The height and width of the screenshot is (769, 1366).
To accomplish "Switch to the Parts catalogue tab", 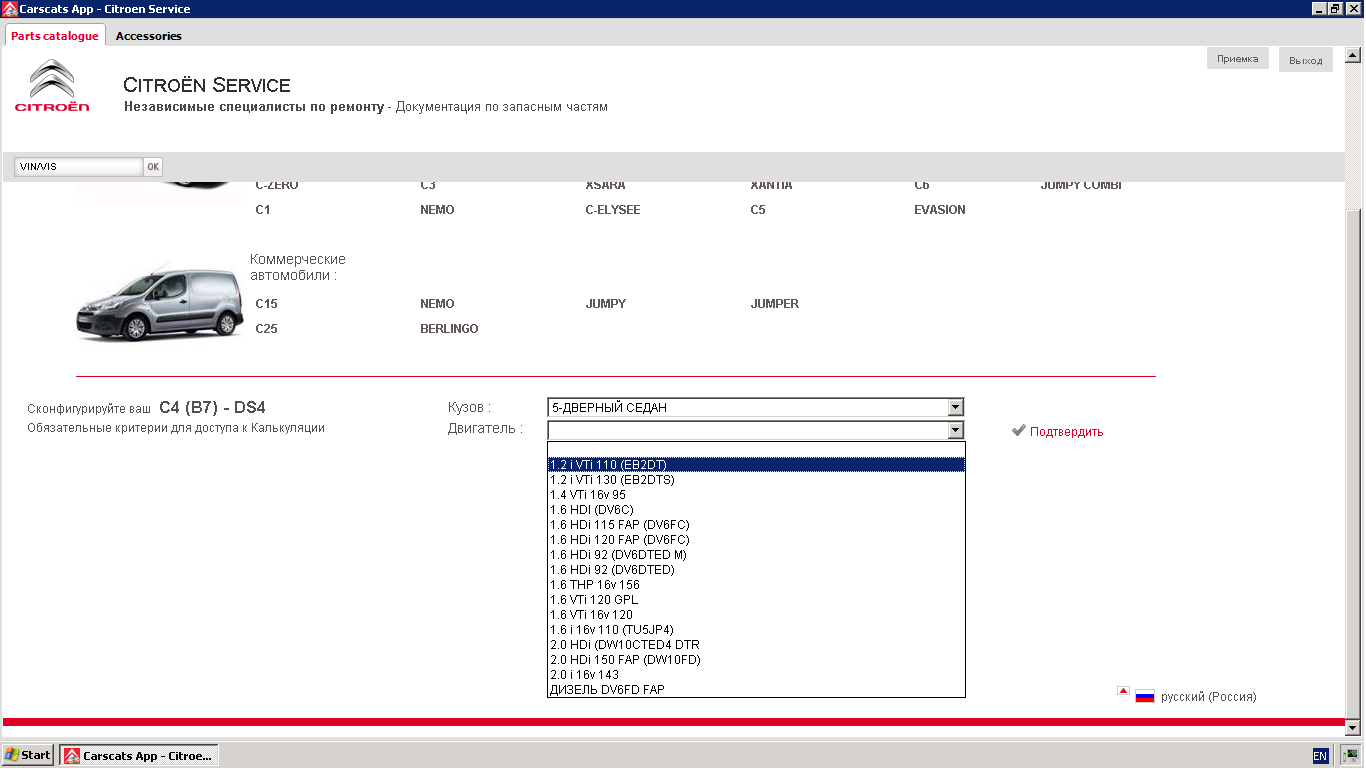I will click(x=55, y=36).
